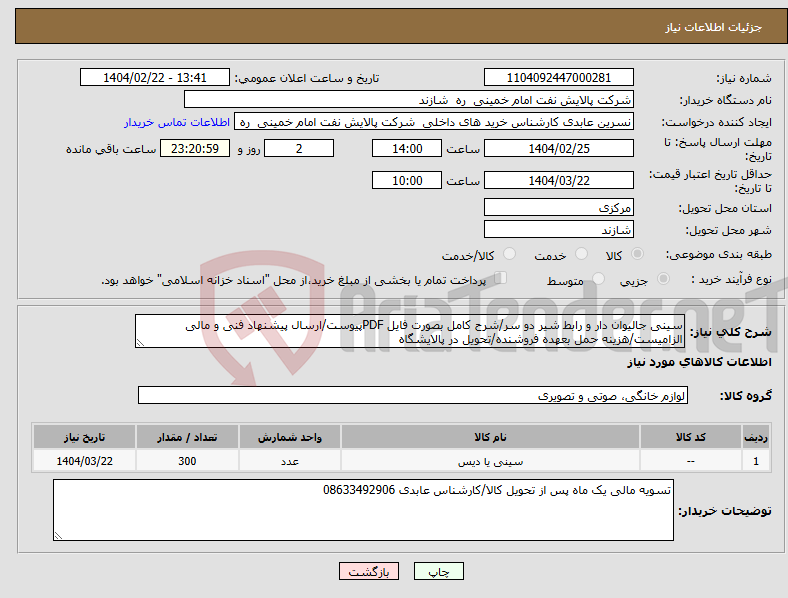
Task: Click the quantity cell 300
Action: (187, 461)
